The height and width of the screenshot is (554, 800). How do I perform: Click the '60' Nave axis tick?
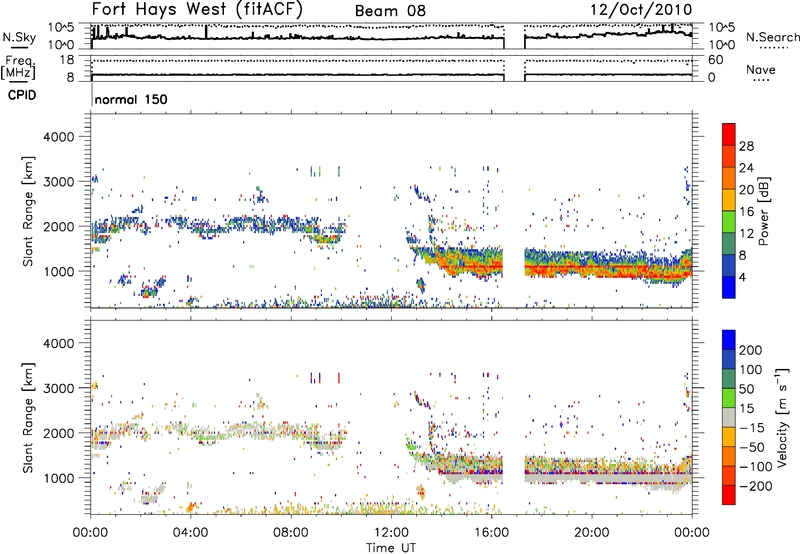[x=715, y=60]
